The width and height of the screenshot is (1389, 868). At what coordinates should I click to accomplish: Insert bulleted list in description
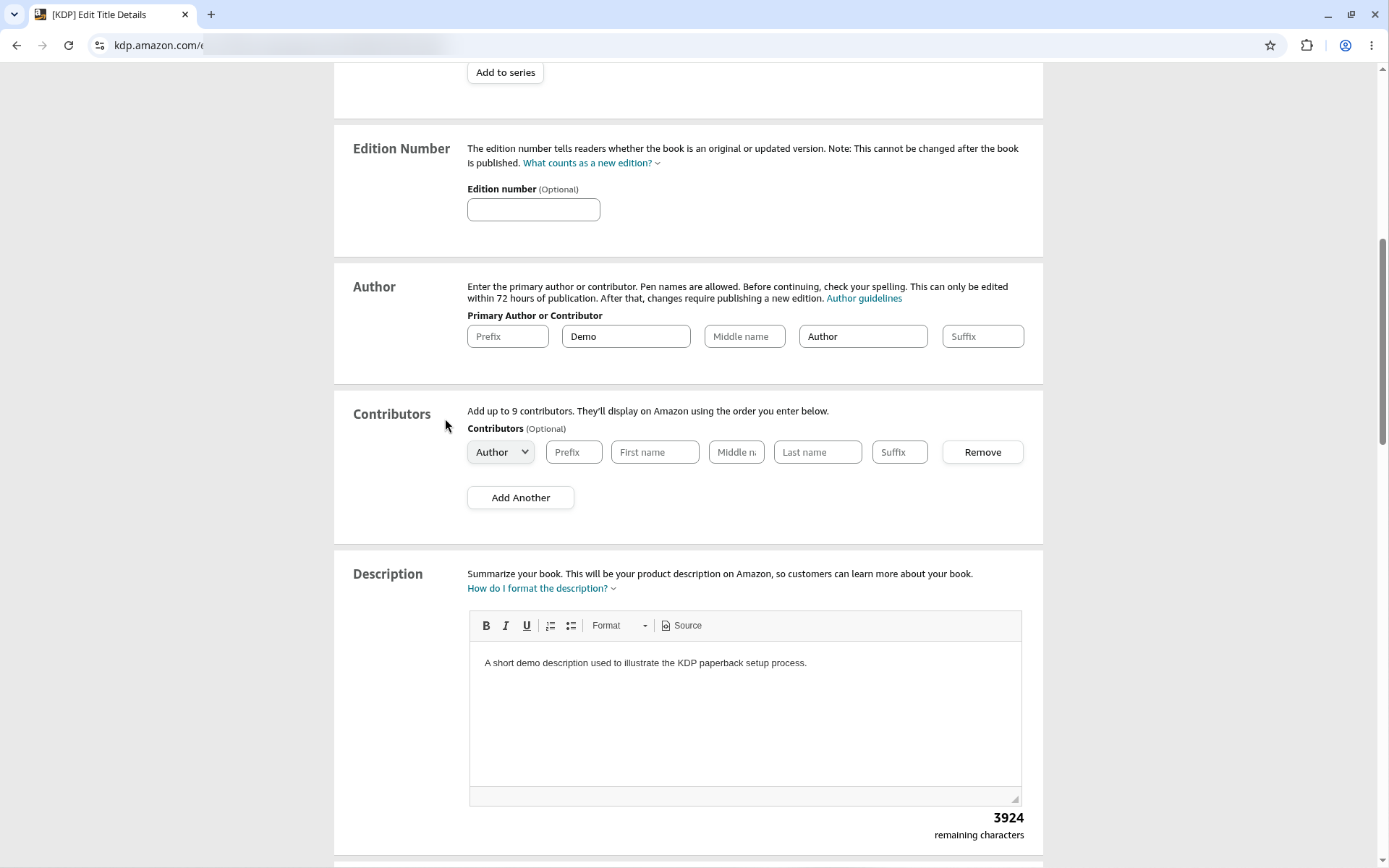pos(571,626)
